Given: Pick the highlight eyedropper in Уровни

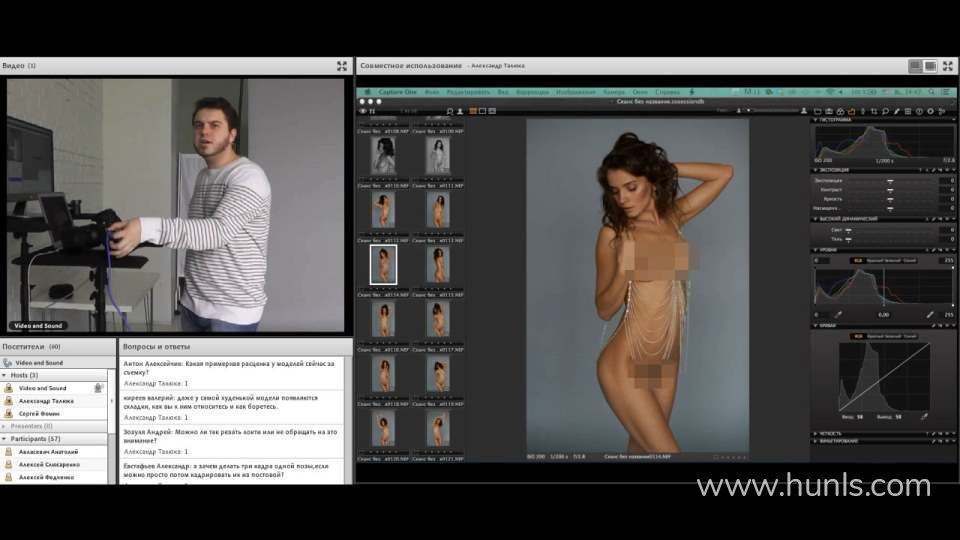Looking at the screenshot, I should pyautogui.click(x=930, y=315).
